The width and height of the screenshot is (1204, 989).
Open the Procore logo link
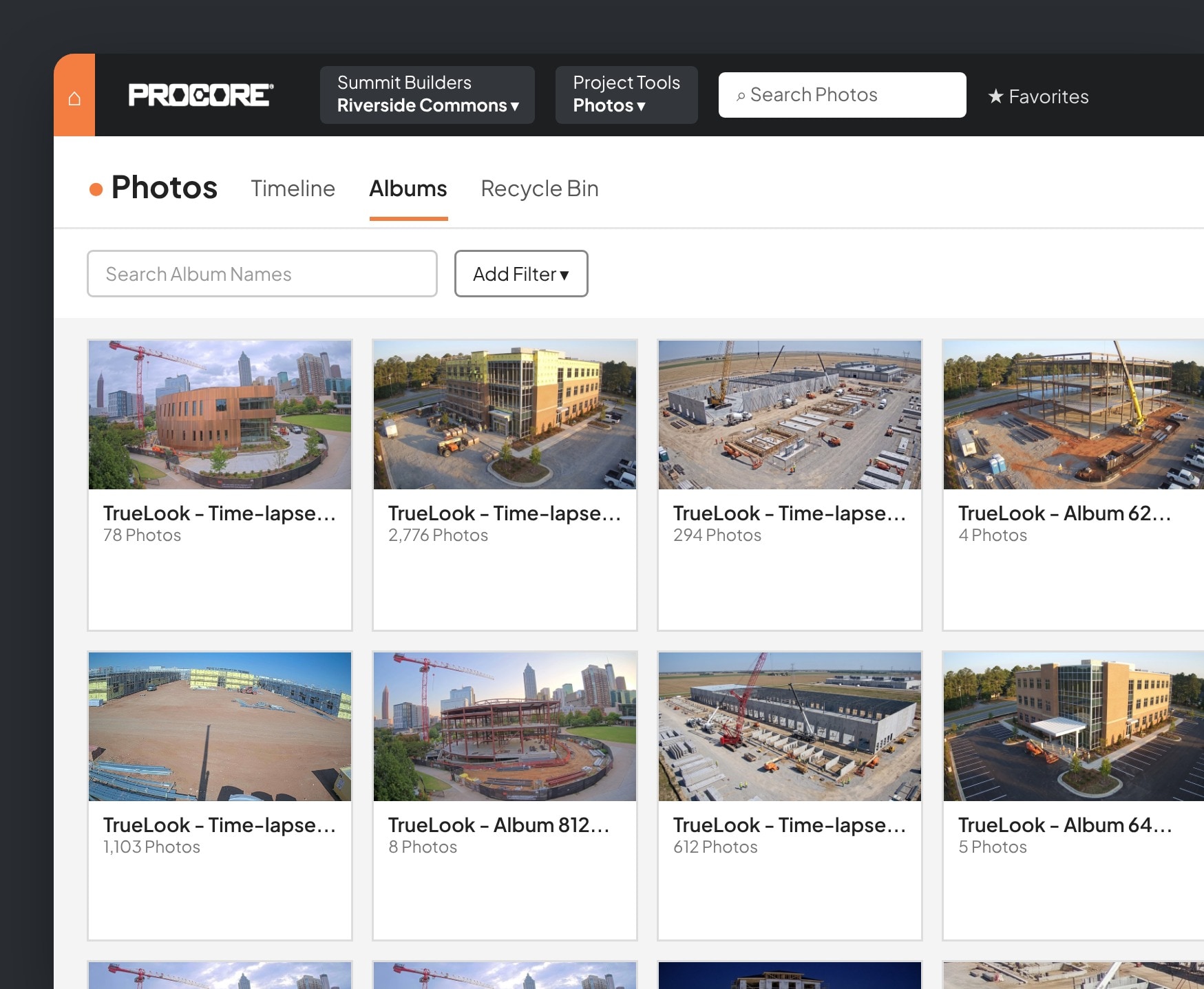pos(201,95)
